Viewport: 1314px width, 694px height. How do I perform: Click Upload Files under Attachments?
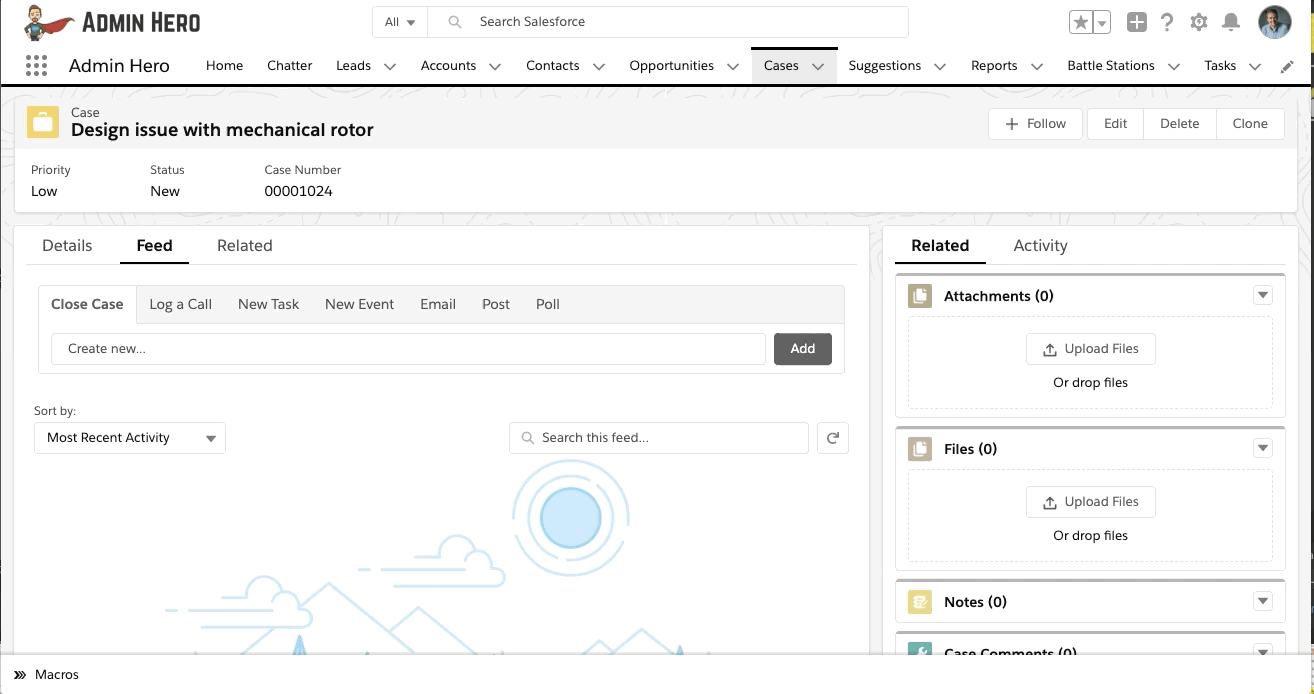click(x=1090, y=349)
